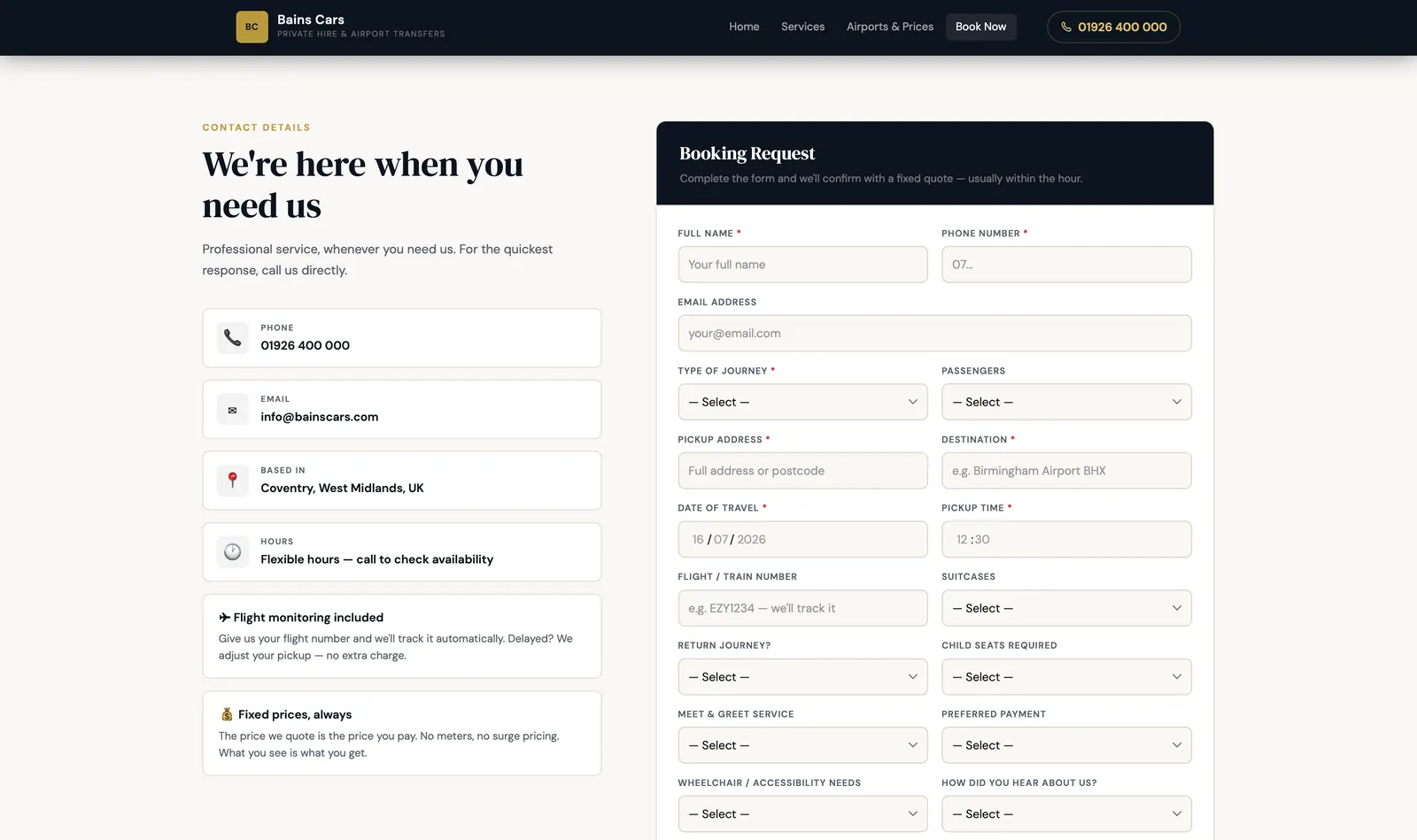Screen dimensions: 1417x840
Task: Click 'Flexible hours — call to check availability'
Action: coord(377,559)
